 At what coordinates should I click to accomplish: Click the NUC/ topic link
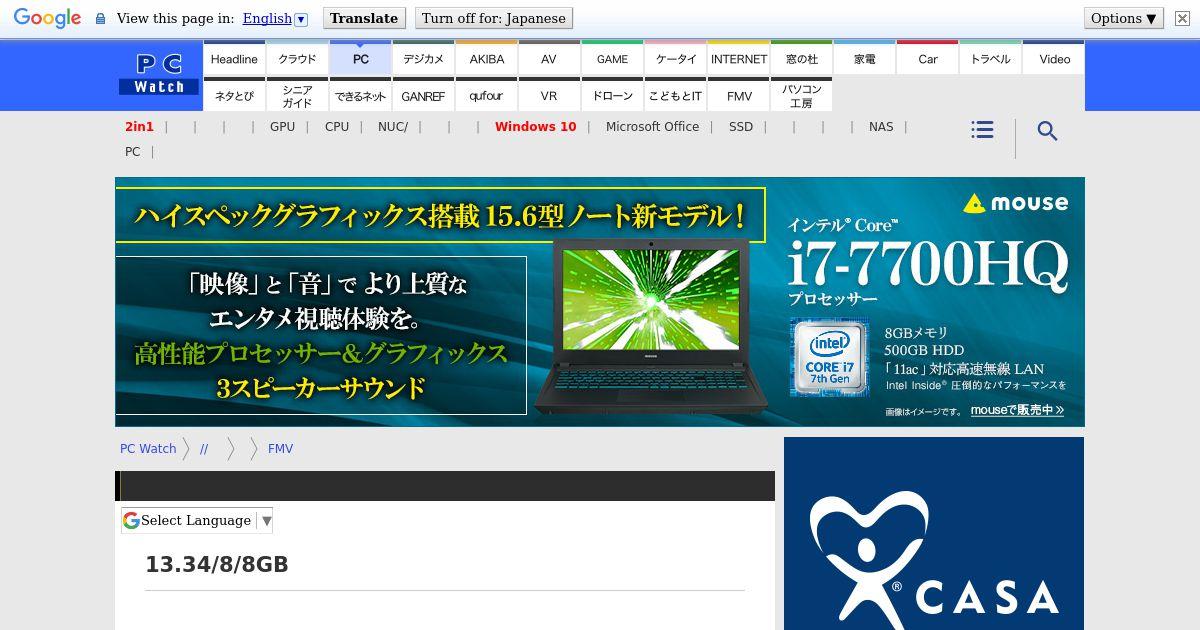pos(393,126)
